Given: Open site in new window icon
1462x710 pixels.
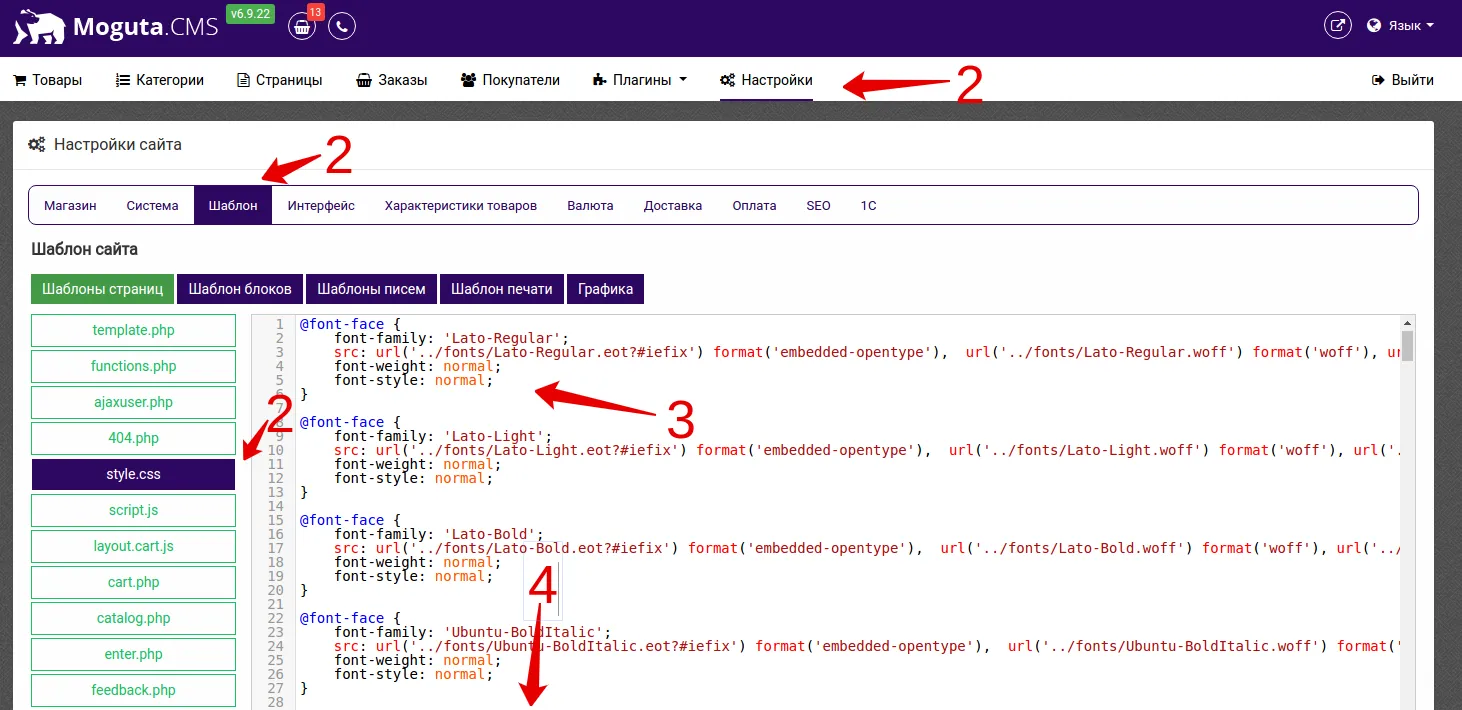Looking at the screenshot, I should 1337,26.
